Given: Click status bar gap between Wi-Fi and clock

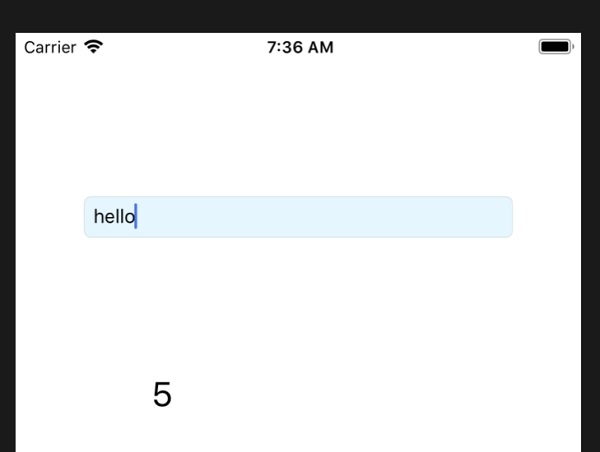Looking at the screenshot, I should 190,48.
